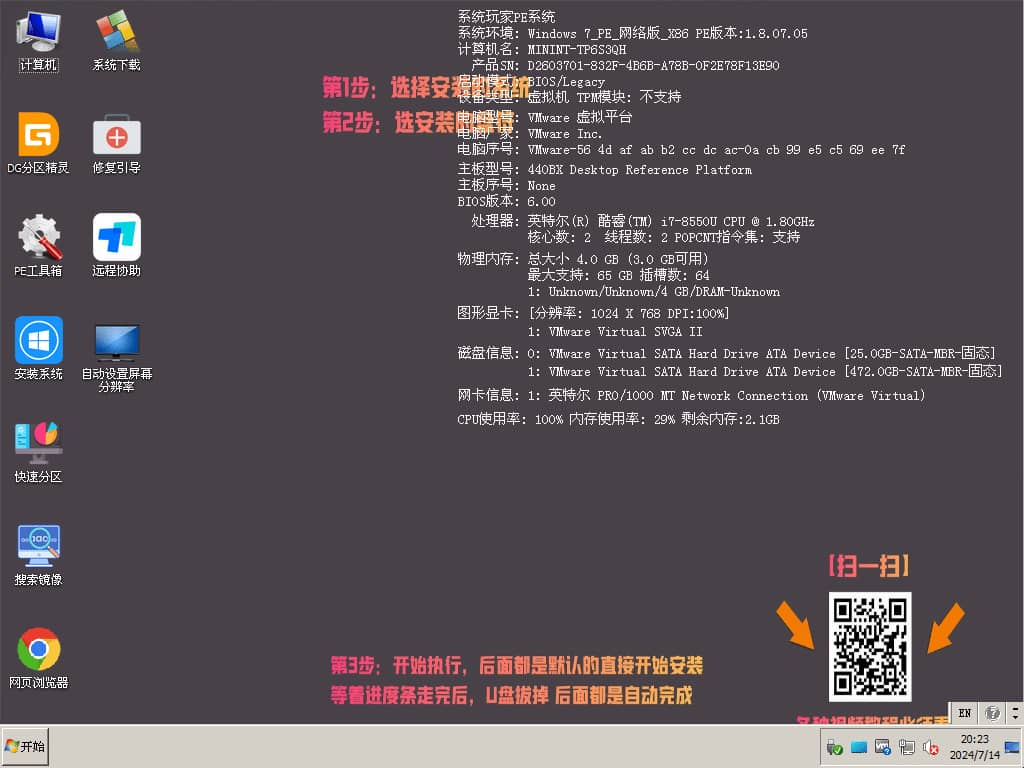
Task: Open the VMware Tools tray icon
Action: coord(883,747)
